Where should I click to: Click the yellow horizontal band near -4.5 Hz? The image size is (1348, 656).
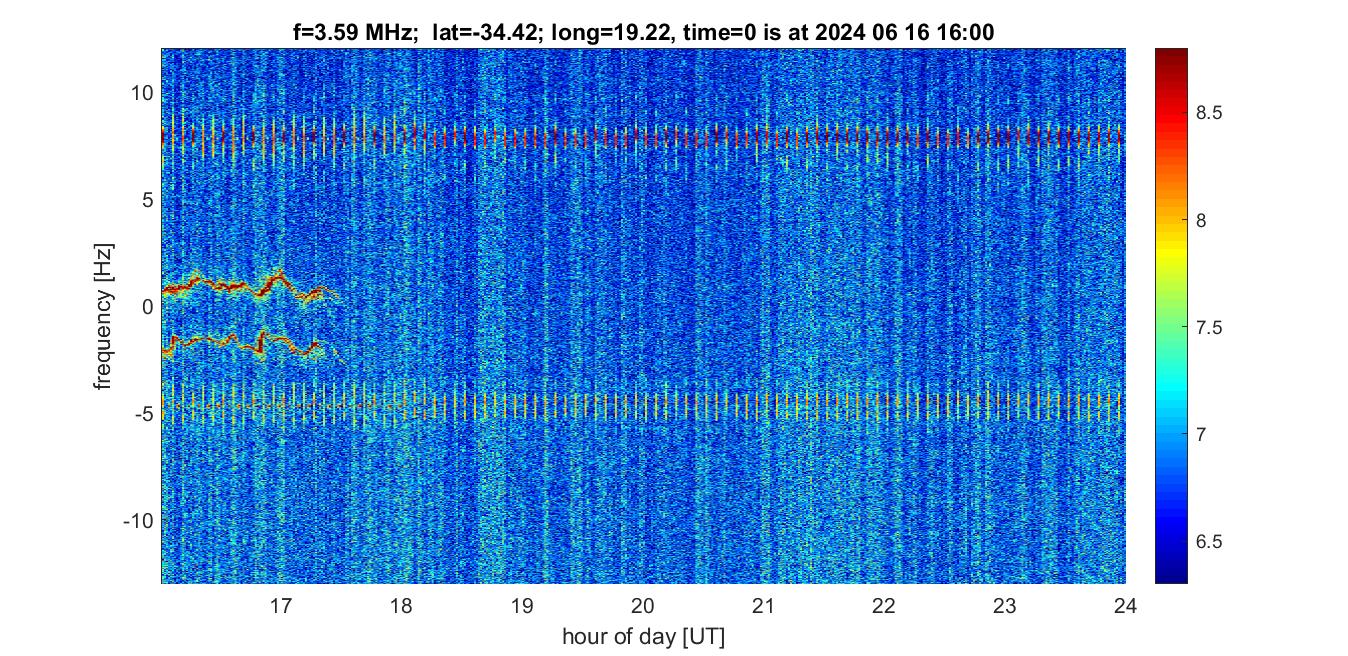[x=640, y=403]
